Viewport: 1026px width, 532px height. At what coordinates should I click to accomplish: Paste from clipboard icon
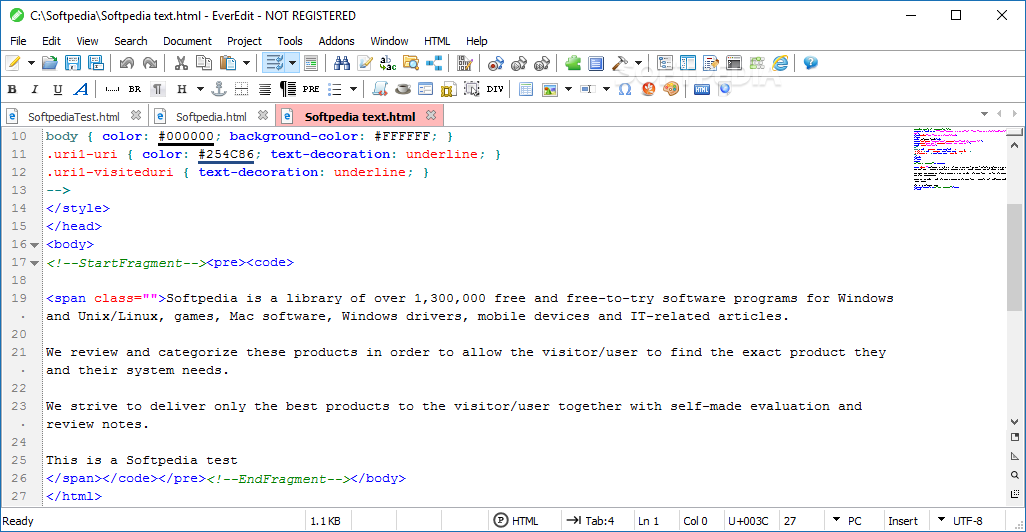coord(228,63)
